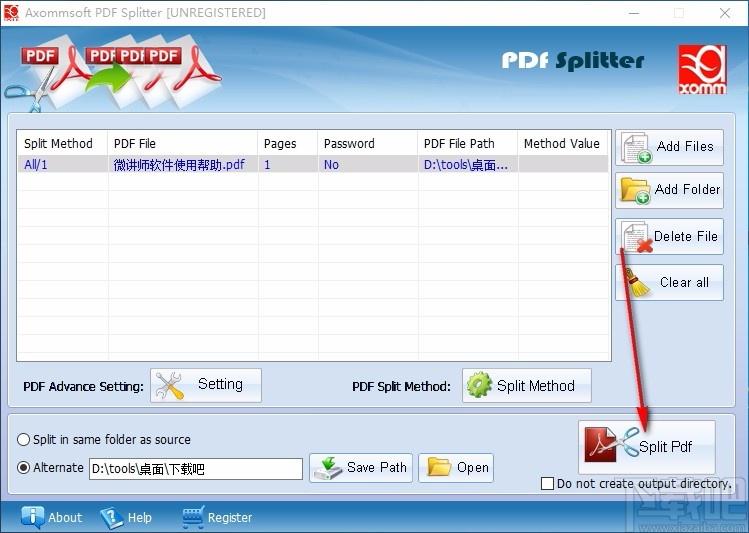Click the Help question mark icon
Screen dimensions: 749x533
tap(111, 518)
